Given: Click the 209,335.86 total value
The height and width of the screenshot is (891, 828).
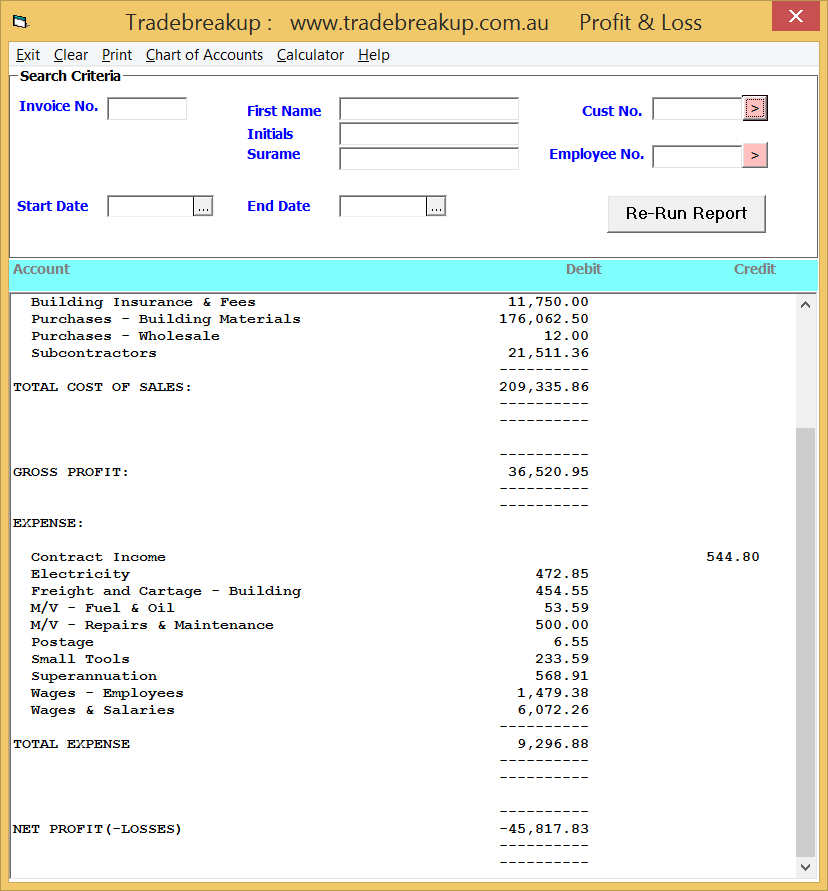Looking at the screenshot, I should point(544,387).
